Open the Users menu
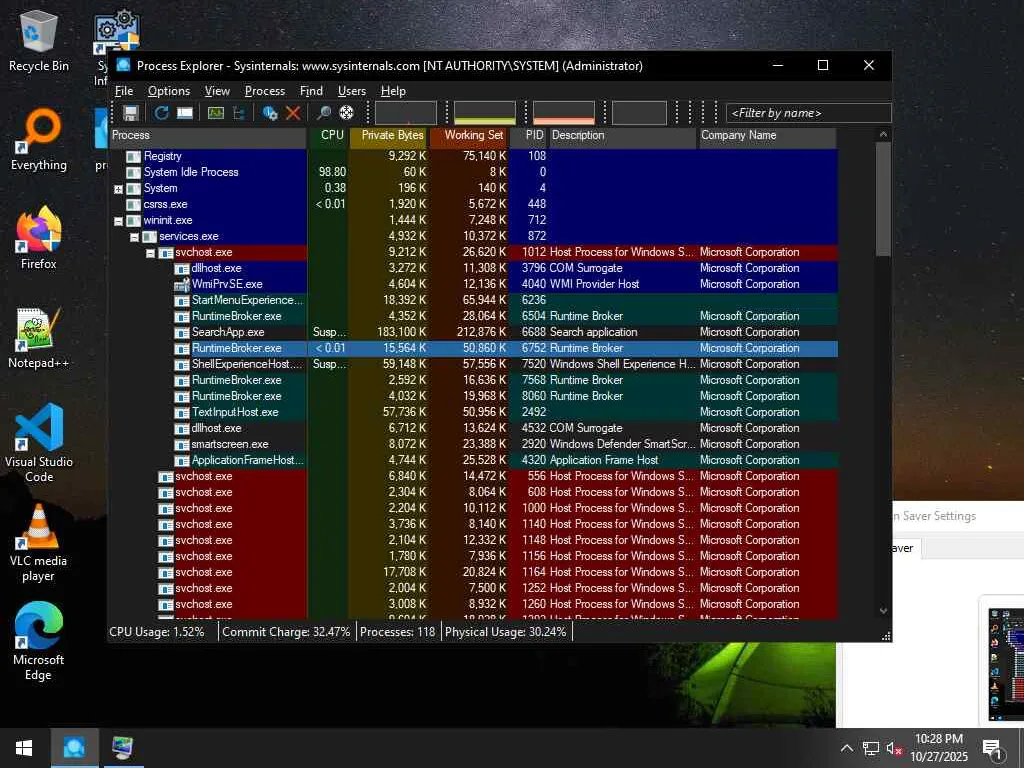This screenshot has height=768, width=1024. pyautogui.click(x=351, y=91)
